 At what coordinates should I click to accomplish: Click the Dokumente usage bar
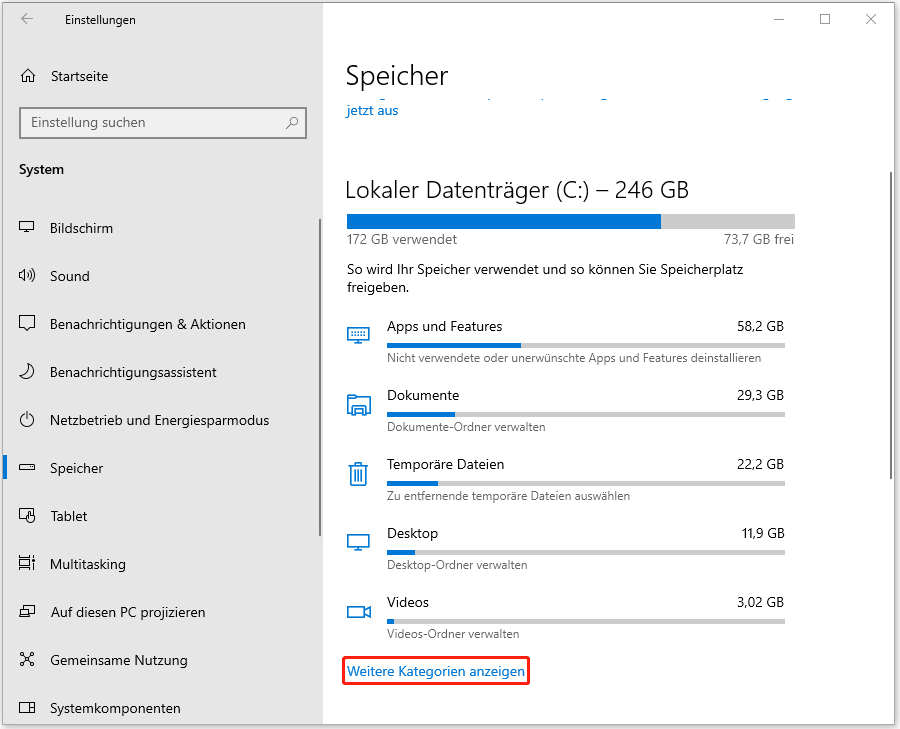[585, 414]
